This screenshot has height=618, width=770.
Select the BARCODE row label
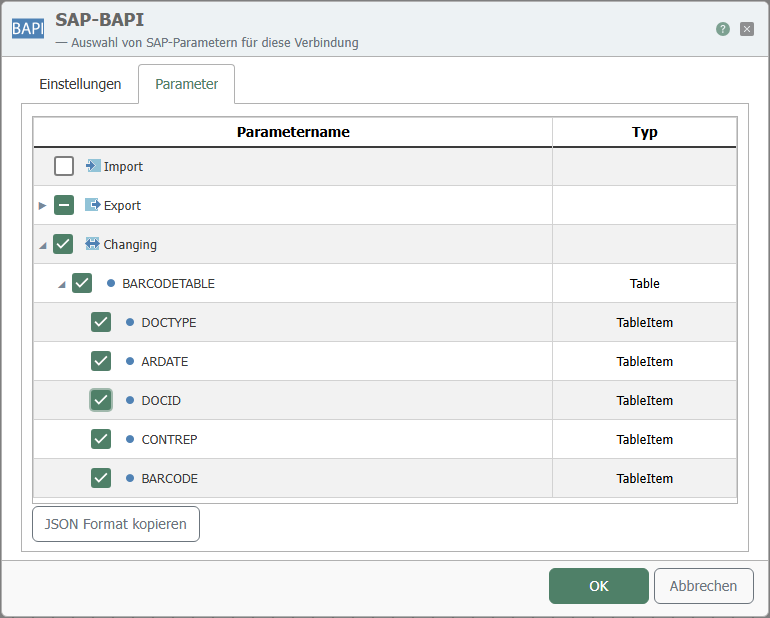point(169,478)
